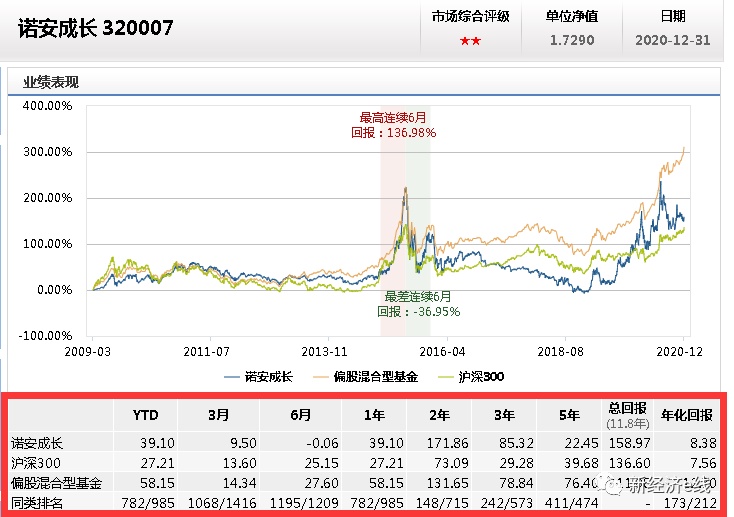Click the 1年 column header
This screenshot has width=734, height=517.
pos(374,415)
